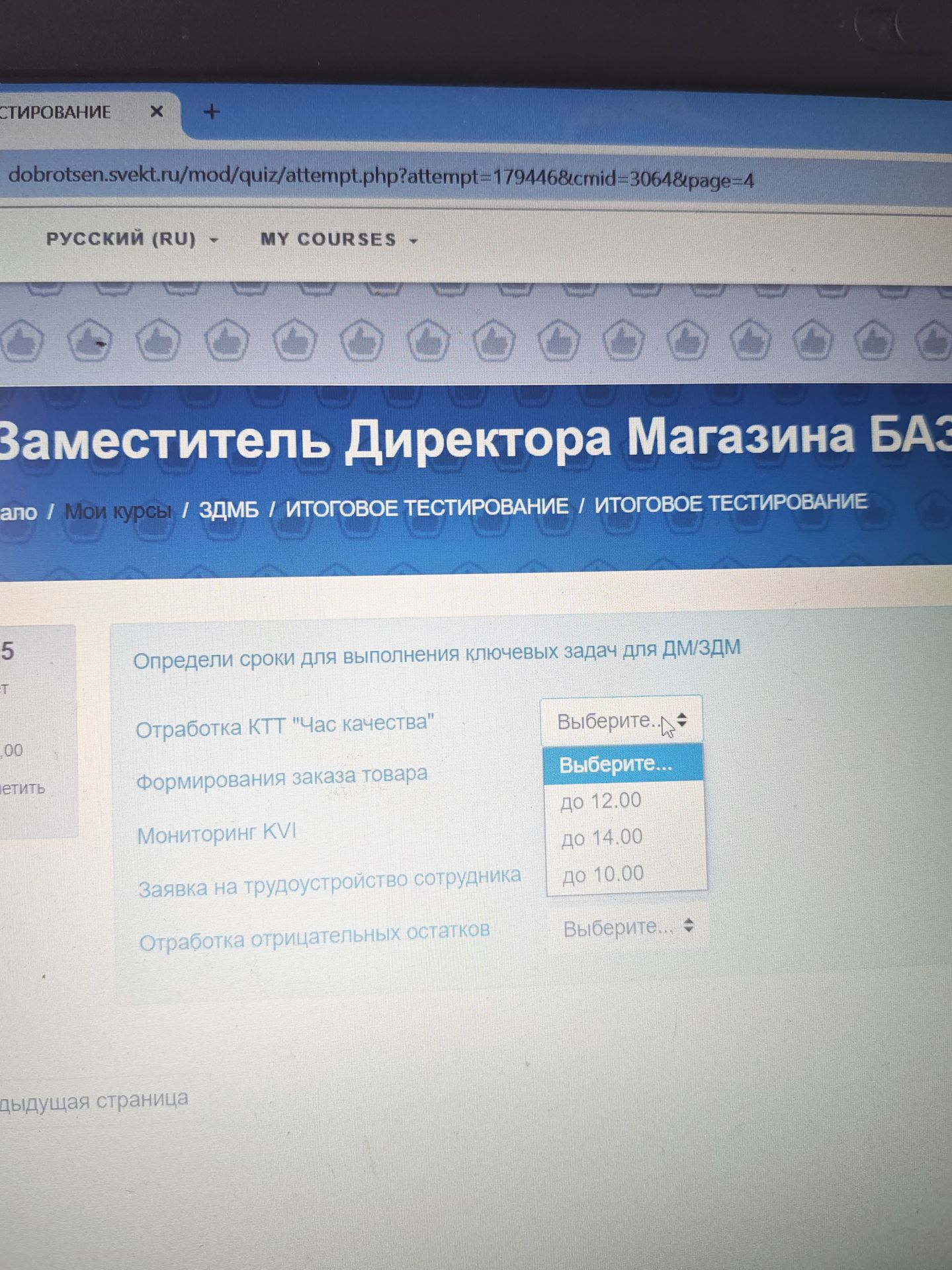Click the Отработка отрицательных остатков label
The width and height of the screenshot is (952, 1270).
[x=314, y=935]
